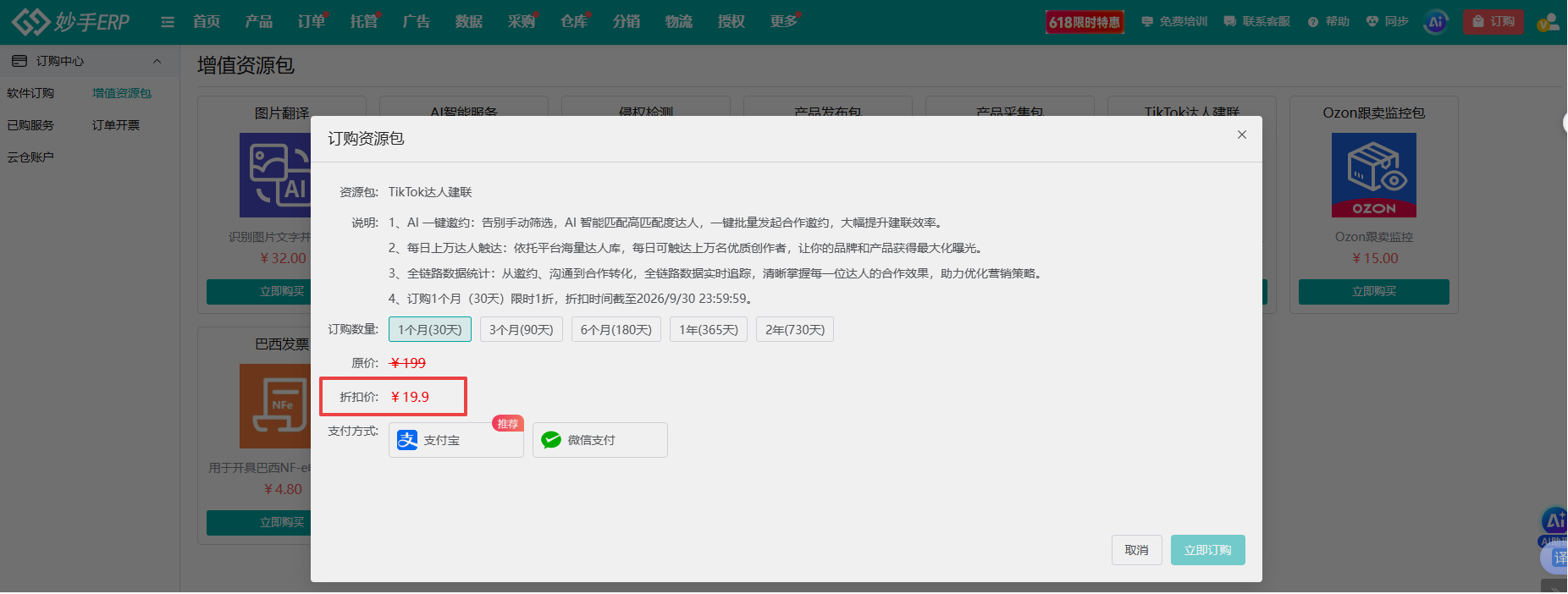The image size is (1568, 594).
Task: Open the 授权 menu
Action: click(x=732, y=21)
